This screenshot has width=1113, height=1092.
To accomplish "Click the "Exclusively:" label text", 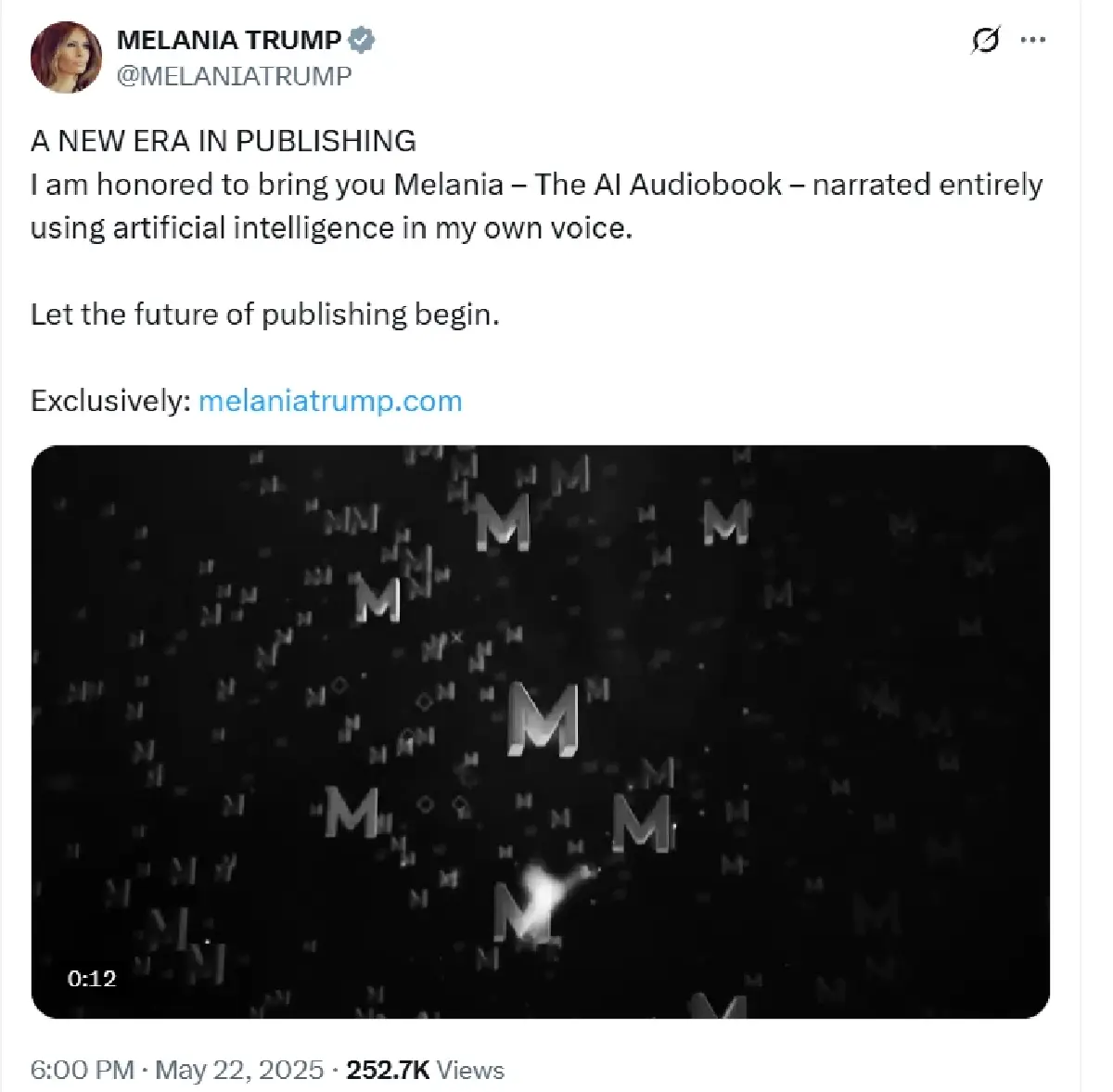I will [x=110, y=401].
